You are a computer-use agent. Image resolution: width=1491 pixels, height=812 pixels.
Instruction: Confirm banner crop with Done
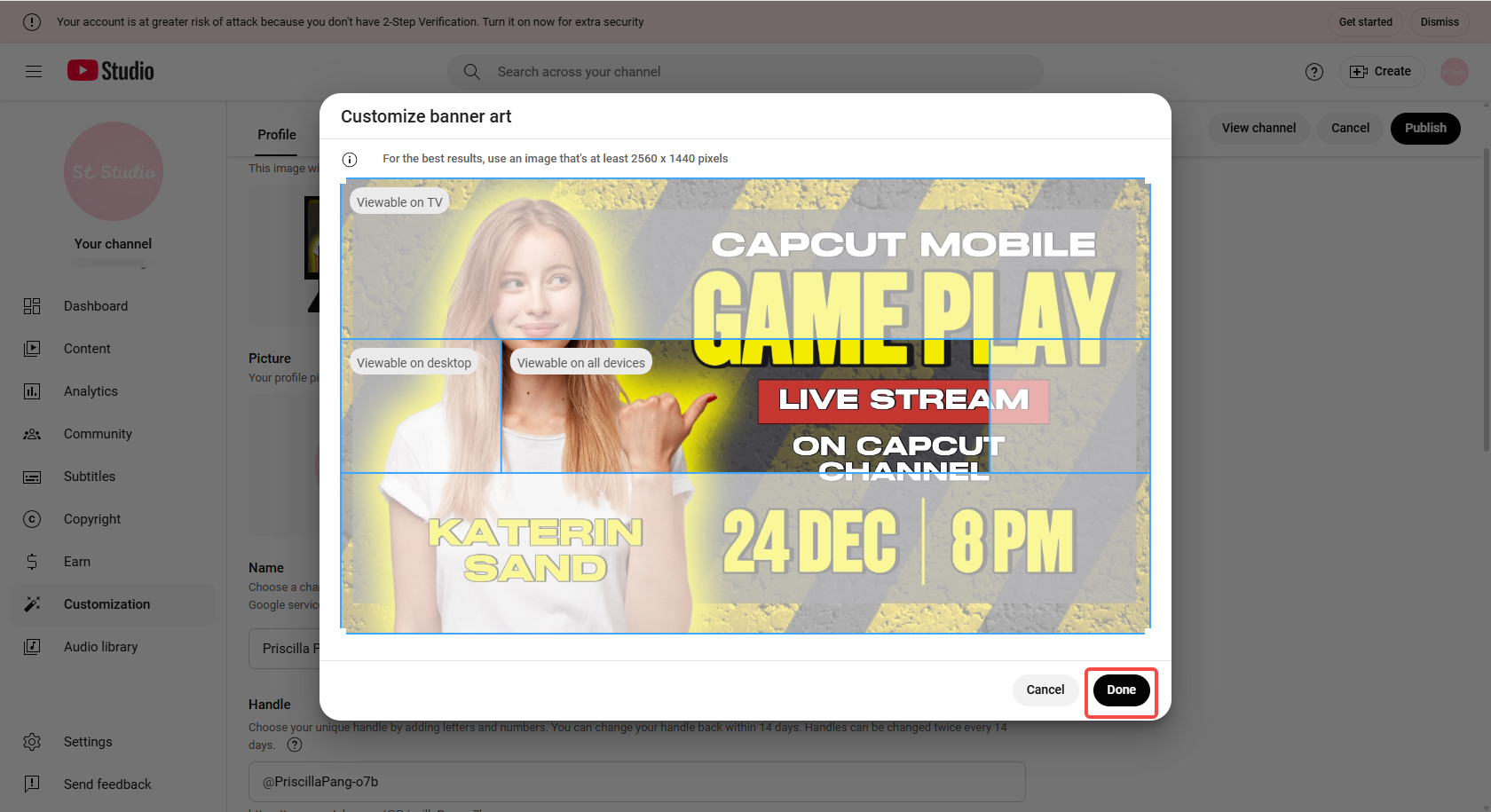point(1121,690)
